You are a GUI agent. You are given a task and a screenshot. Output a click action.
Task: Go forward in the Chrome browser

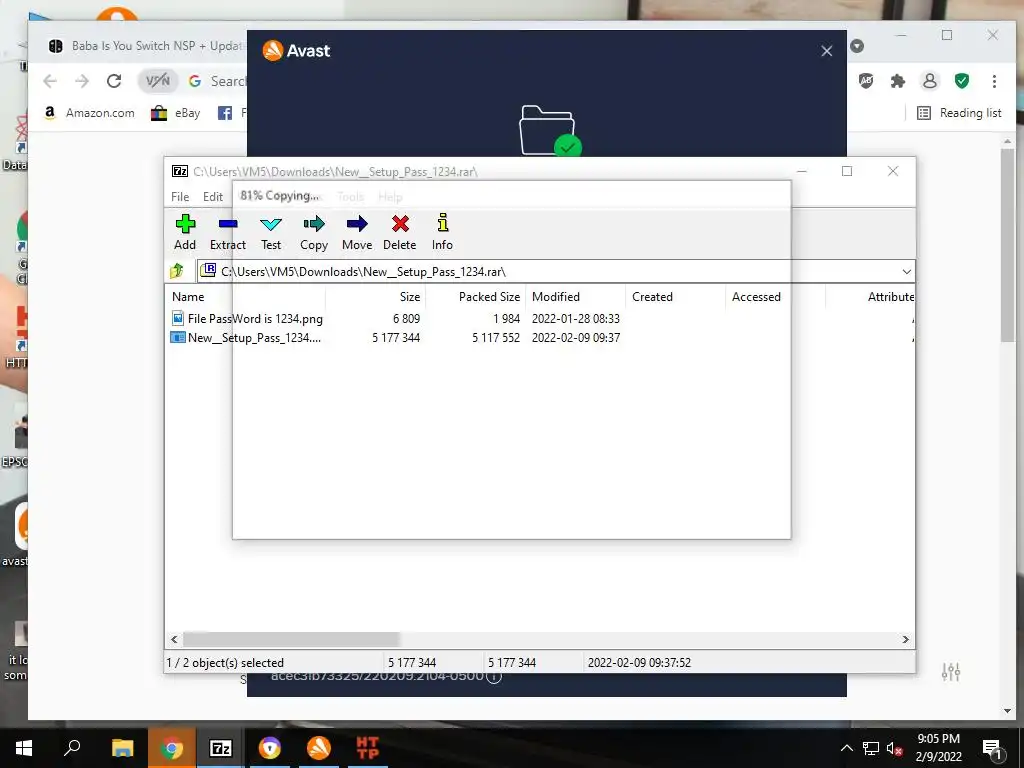(82, 81)
